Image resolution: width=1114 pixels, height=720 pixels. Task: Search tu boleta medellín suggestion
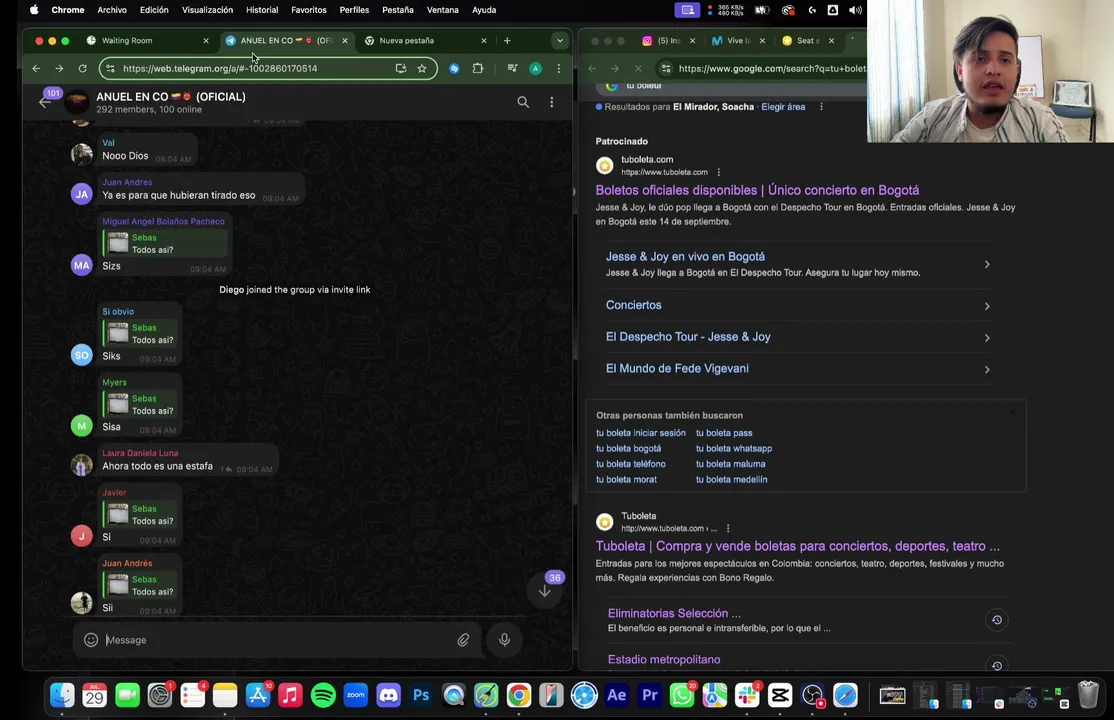click(731, 480)
